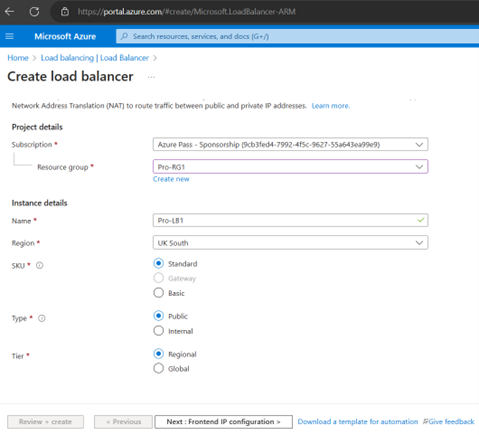Click the site lock icon in address bar
Viewport: 479px width, 435px height.
(65, 12)
